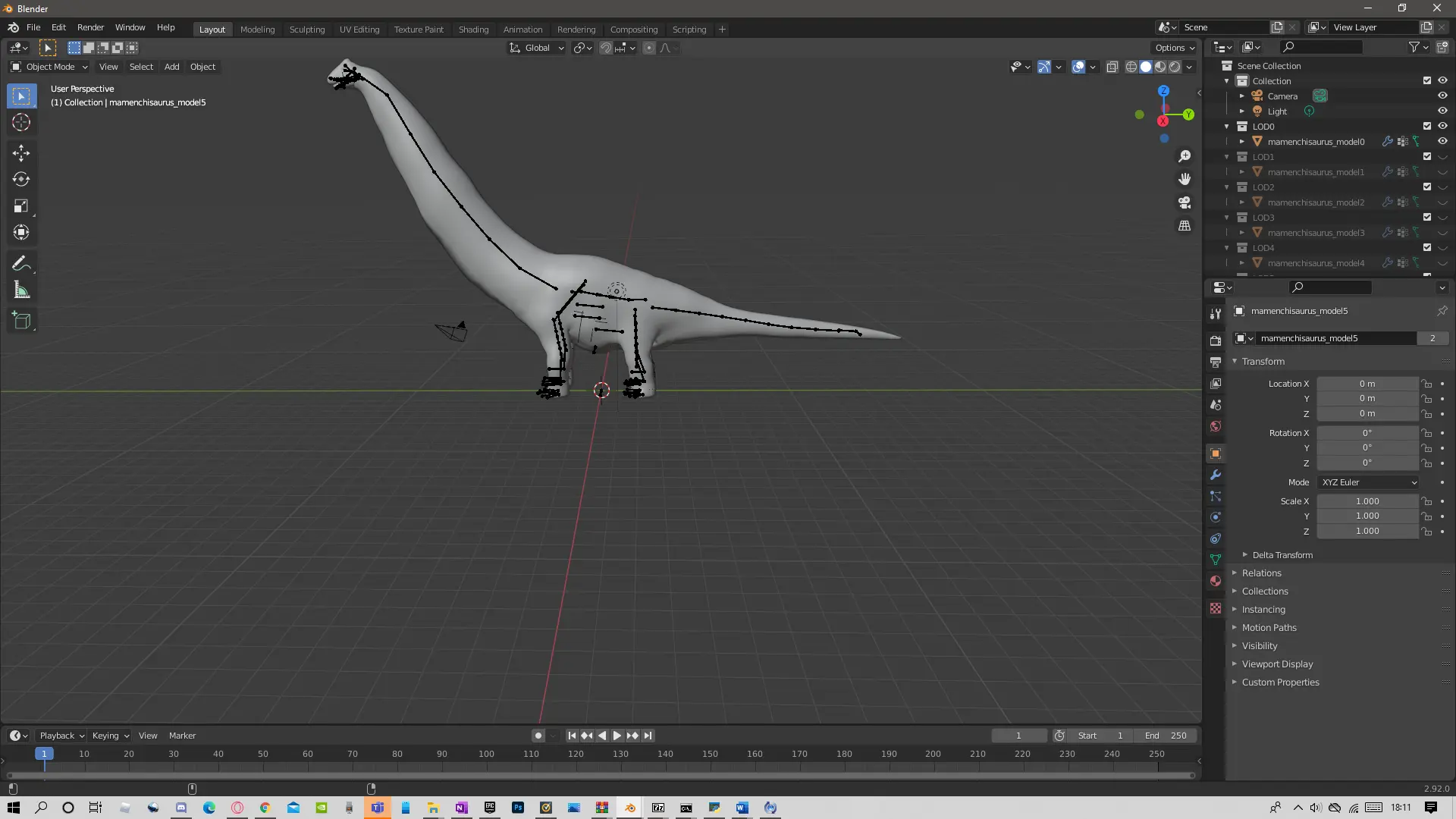The width and height of the screenshot is (1456, 819).
Task: Activate the Select Box tool
Action: click(21, 96)
